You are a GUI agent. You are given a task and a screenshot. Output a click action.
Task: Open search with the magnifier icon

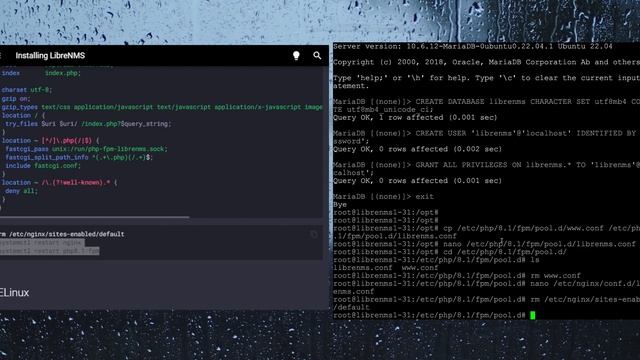pyautogui.click(x=317, y=55)
